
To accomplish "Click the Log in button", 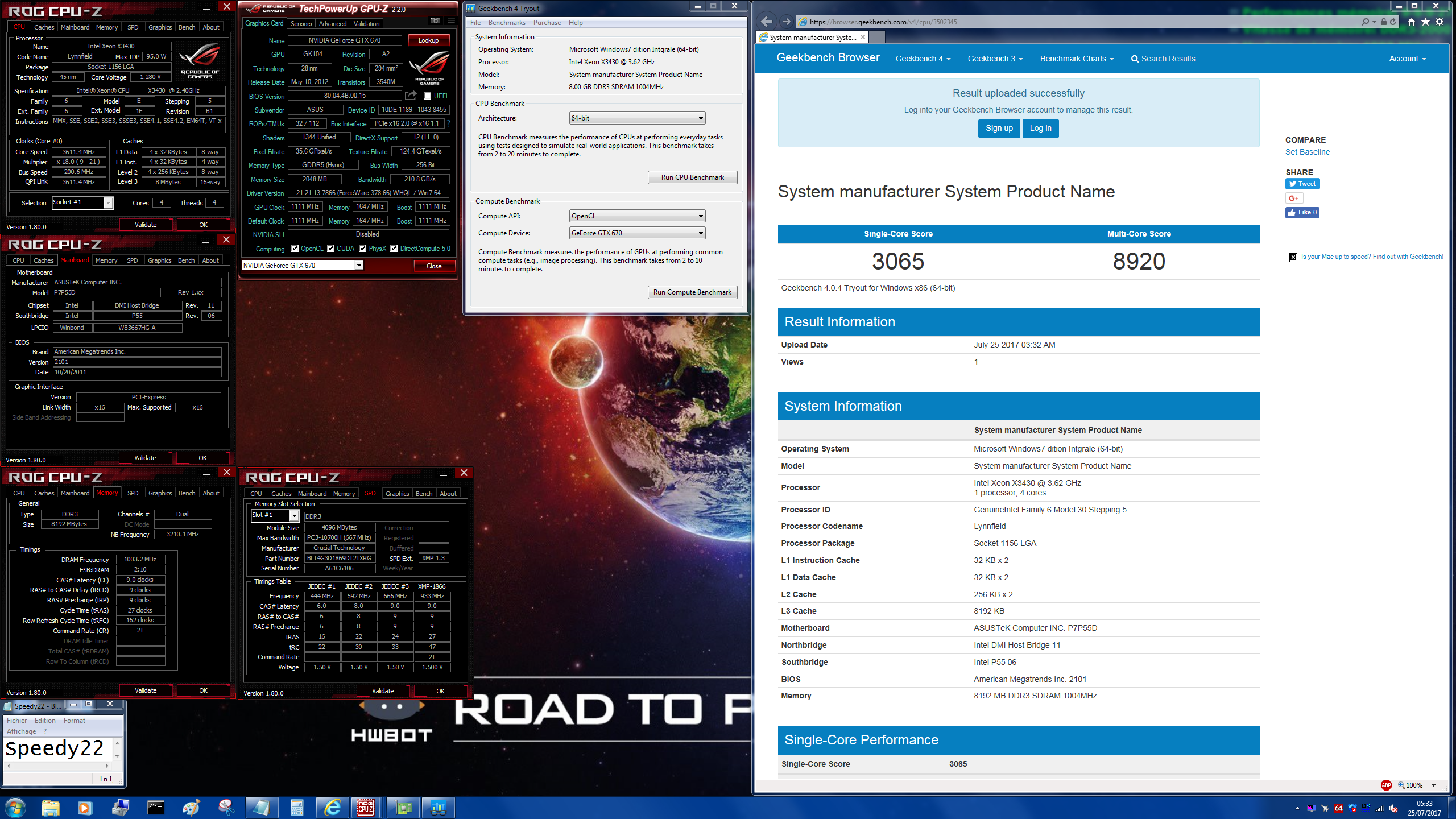I will [1040, 129].
